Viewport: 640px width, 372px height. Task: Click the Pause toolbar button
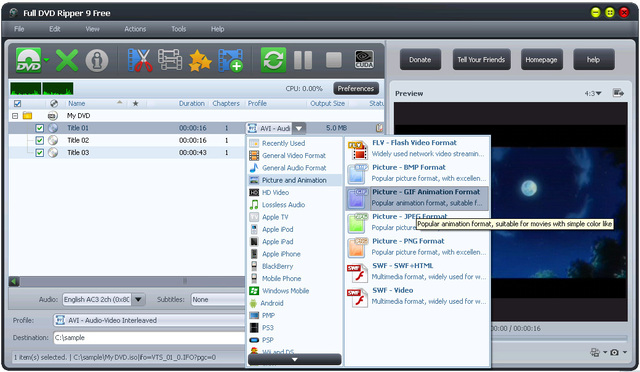coord(303,60)
